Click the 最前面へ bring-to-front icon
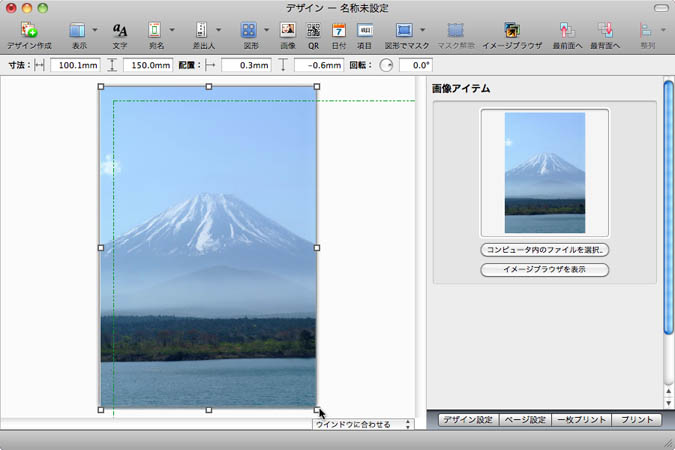The image size is (675, 450). tap(567, 31)
